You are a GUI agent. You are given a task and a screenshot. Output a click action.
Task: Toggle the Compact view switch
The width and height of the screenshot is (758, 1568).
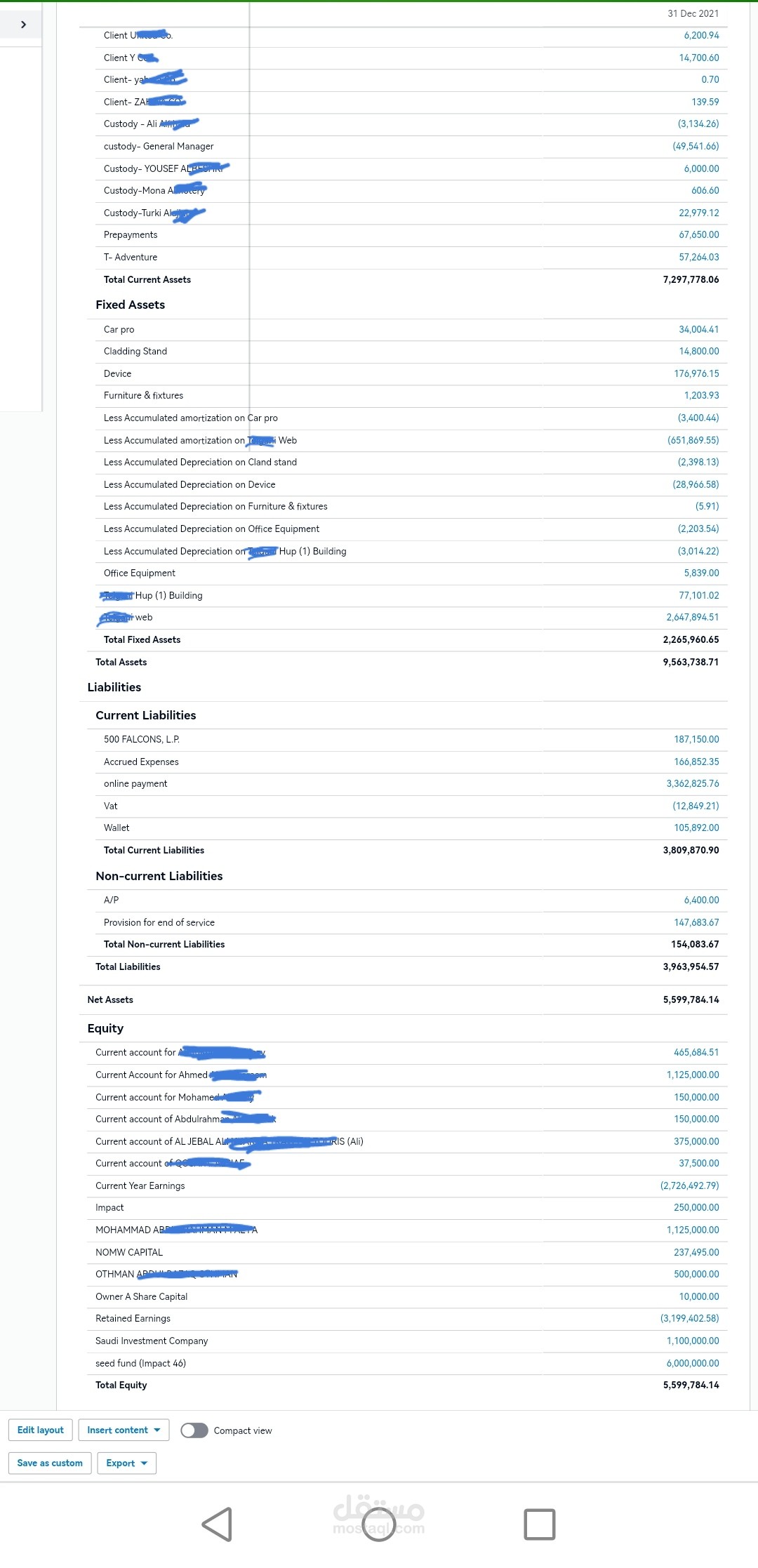coord(194,1430)
